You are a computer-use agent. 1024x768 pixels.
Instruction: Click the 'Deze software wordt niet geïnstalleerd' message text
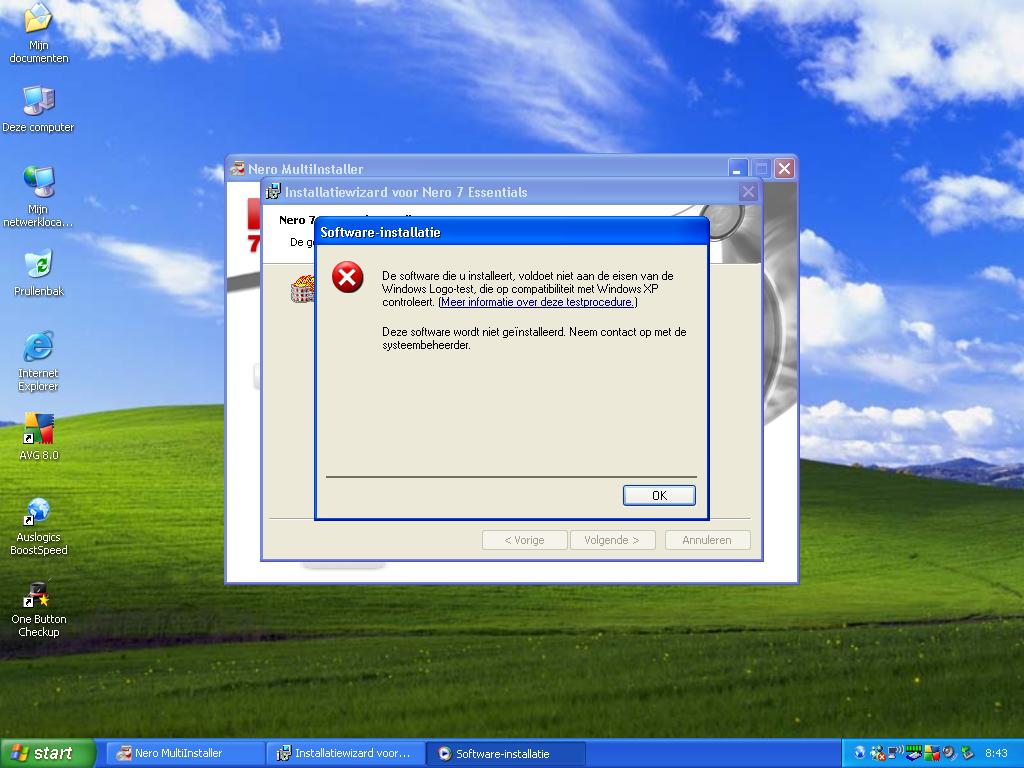(534, 338)
